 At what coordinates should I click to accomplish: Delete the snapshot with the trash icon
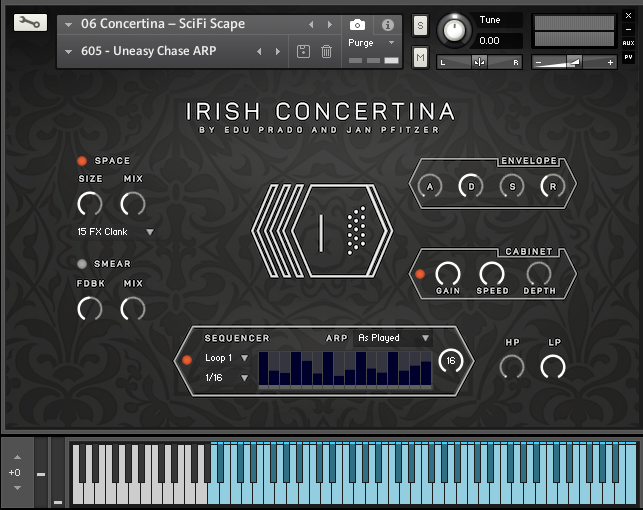pyautogui.click(x=326, y=51)
